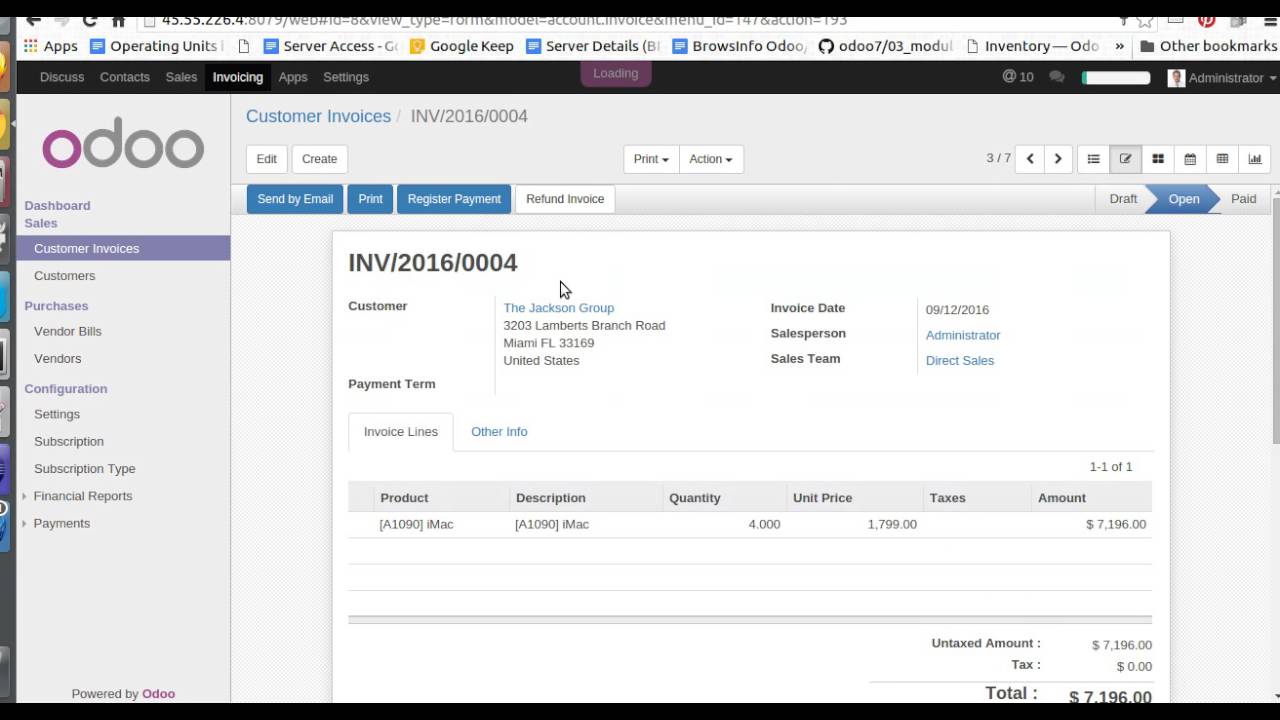Image resolution: width=1280 pixels, height=720 pixels.
Task: Click the Create button
Action: (x=320, y=159)
